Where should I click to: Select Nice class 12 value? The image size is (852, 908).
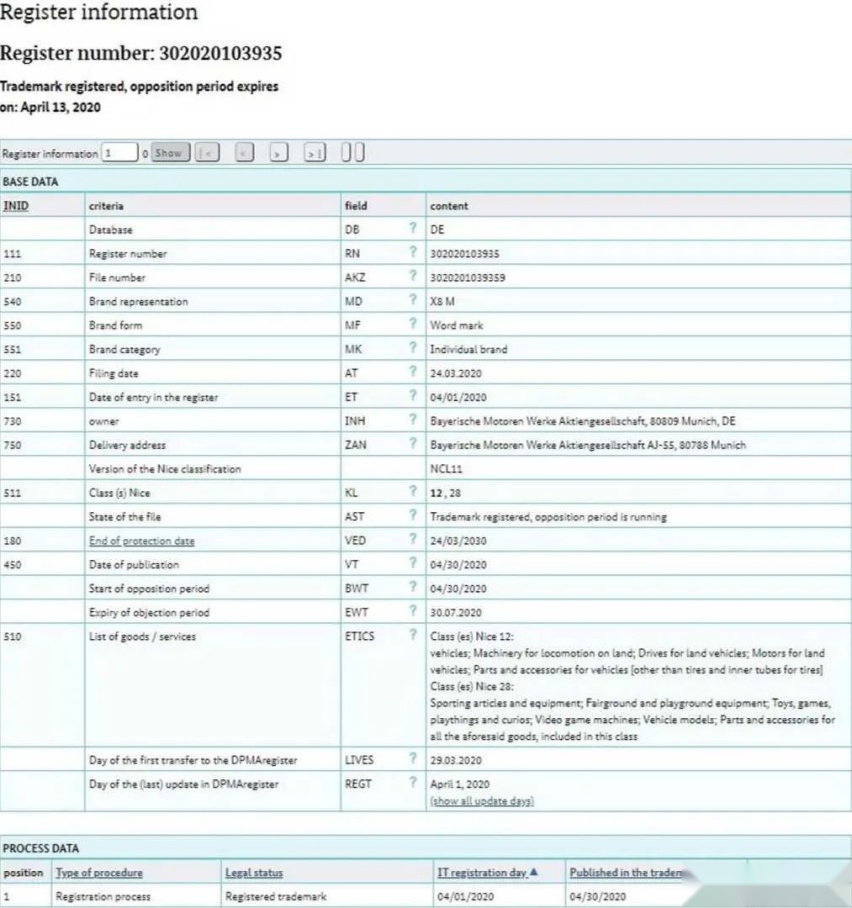coord(436,493)
